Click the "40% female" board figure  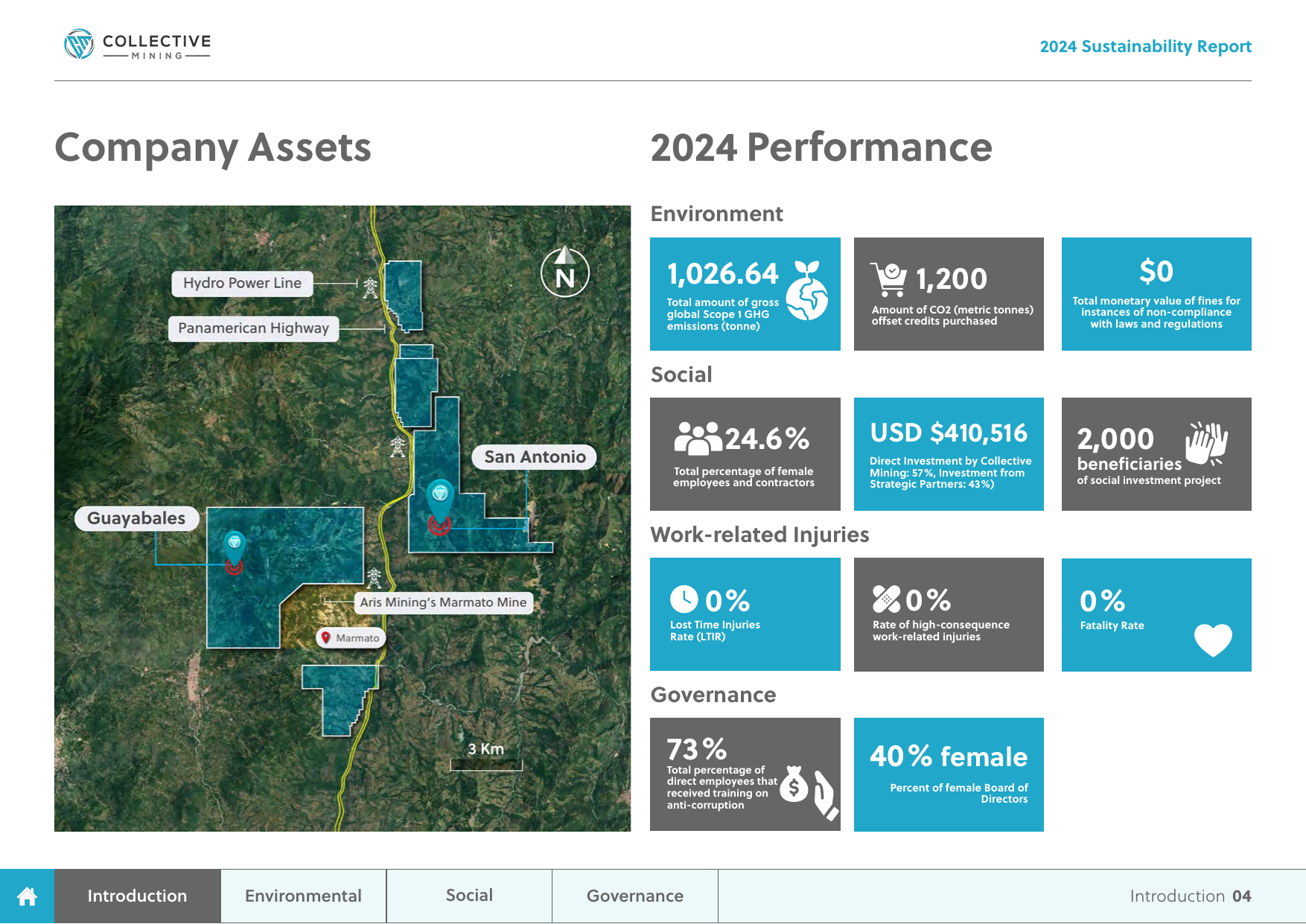point(949,757)
